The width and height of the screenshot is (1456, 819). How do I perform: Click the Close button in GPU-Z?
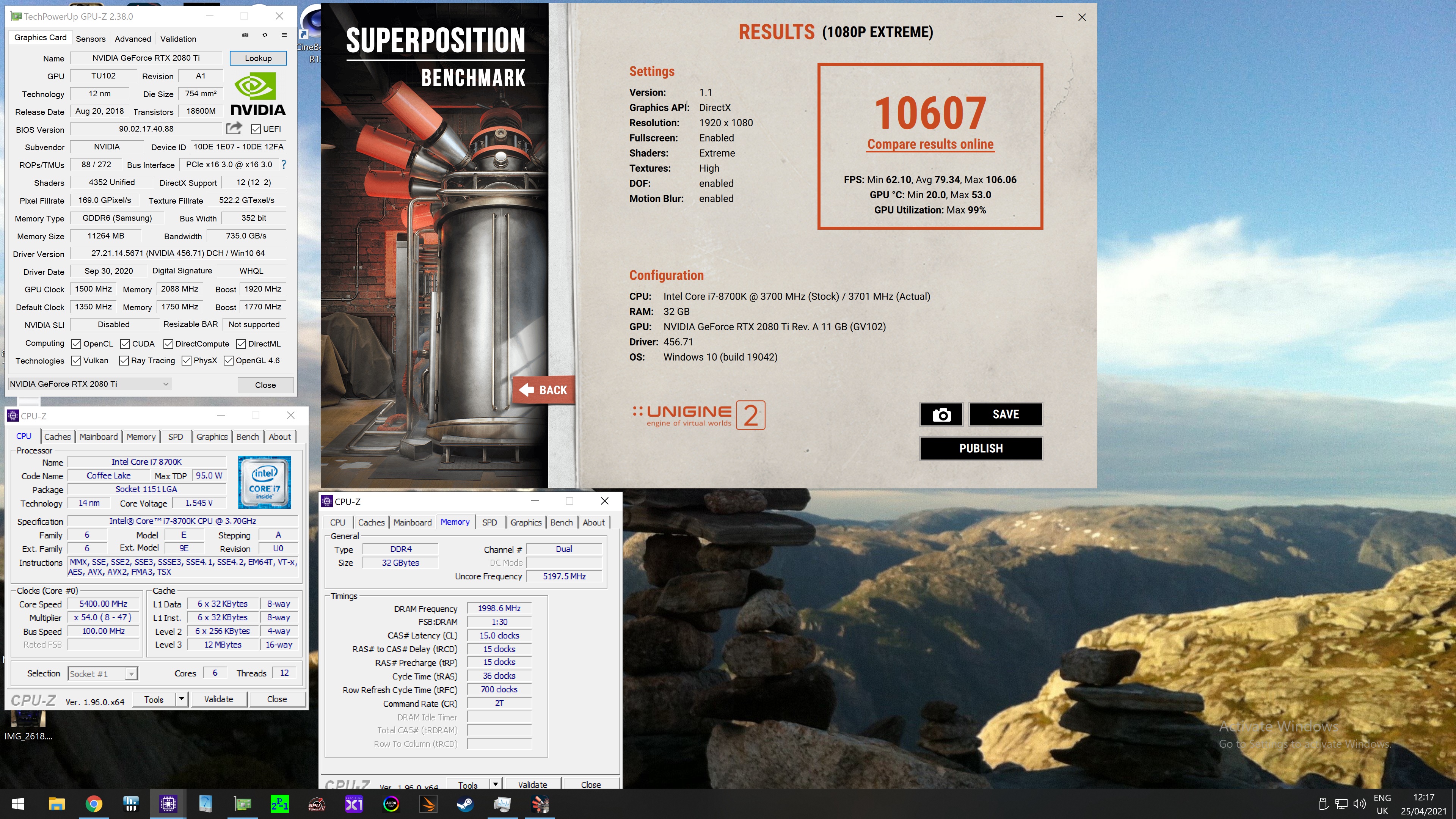click(265, 385)
